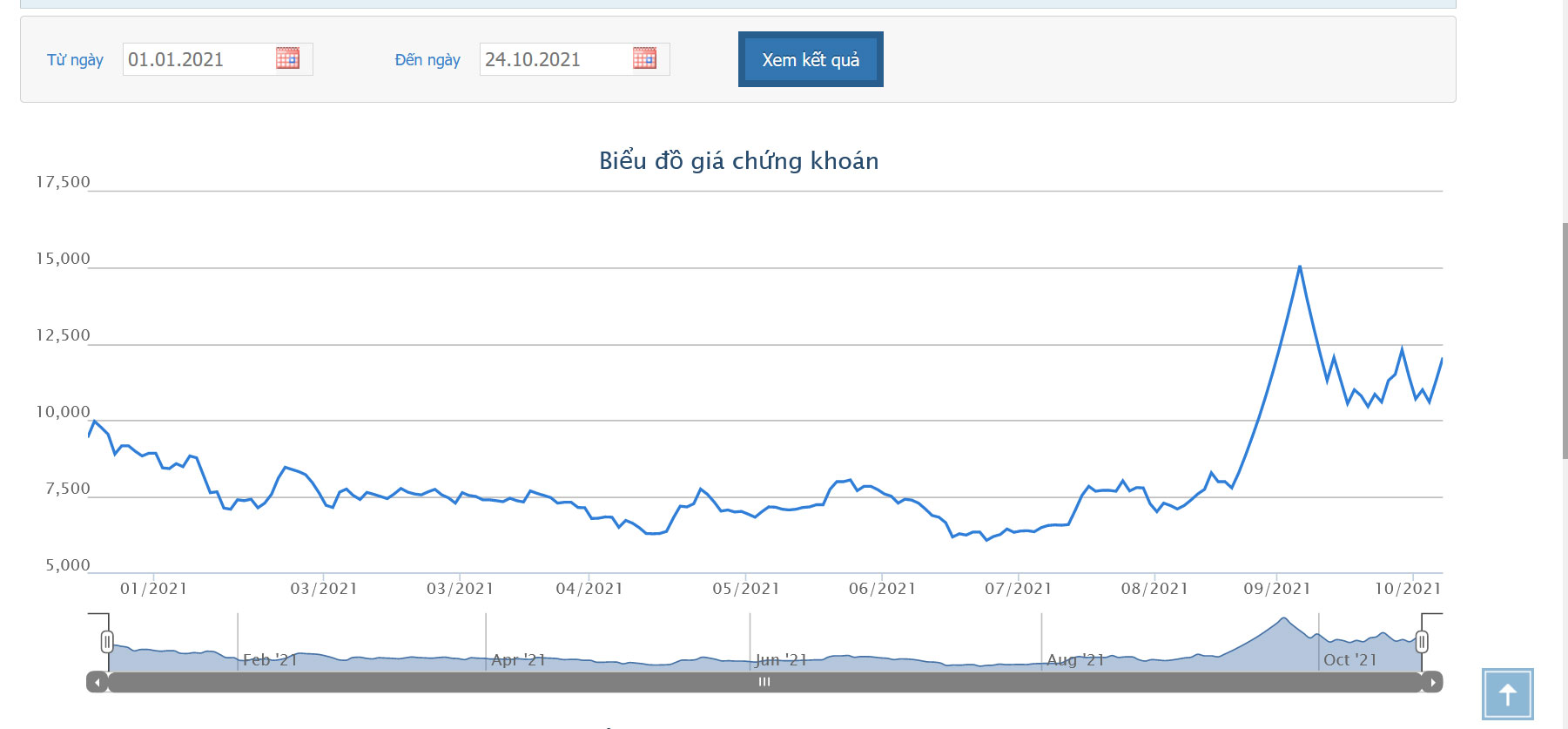Select Feb '21 in the navigator timeline
The height and width of the screenshot is (729, 1568).
click(x=270, y=660)
